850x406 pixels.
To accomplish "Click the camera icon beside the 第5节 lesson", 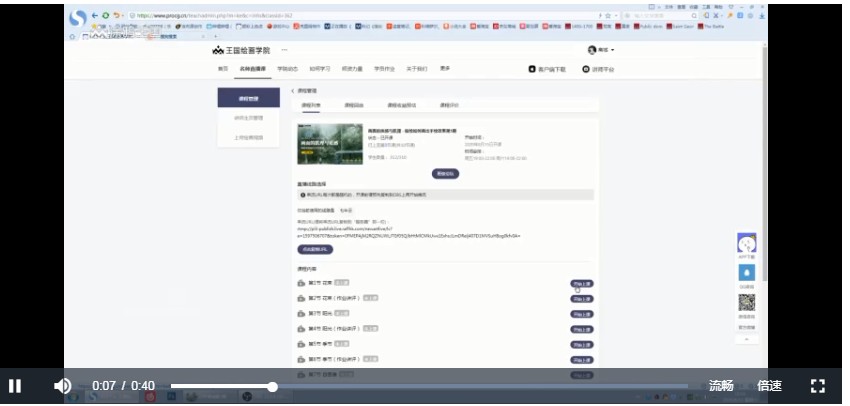I will 301,344.
